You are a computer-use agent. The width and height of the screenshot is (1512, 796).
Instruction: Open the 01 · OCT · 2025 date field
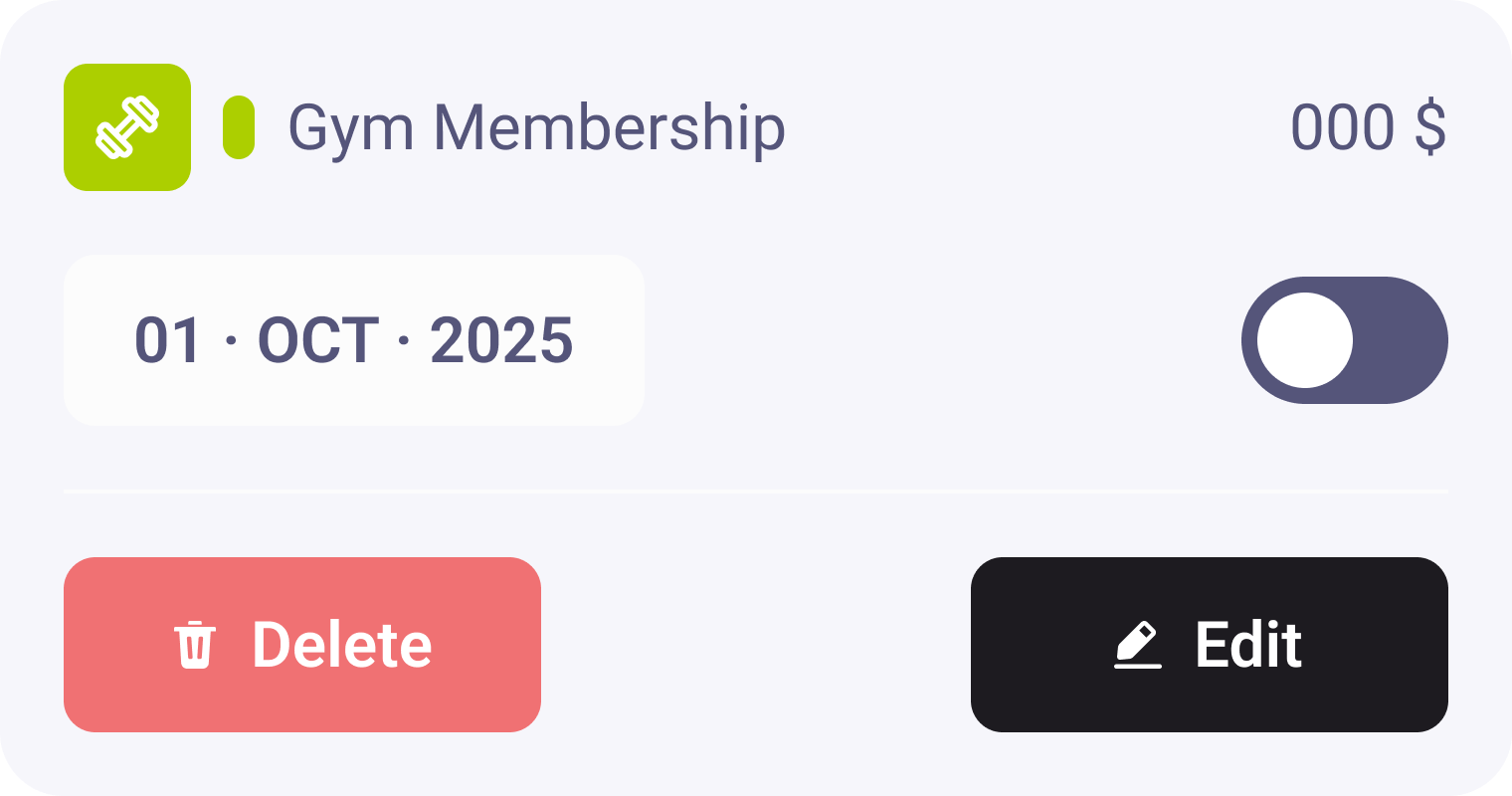[354, 340]
